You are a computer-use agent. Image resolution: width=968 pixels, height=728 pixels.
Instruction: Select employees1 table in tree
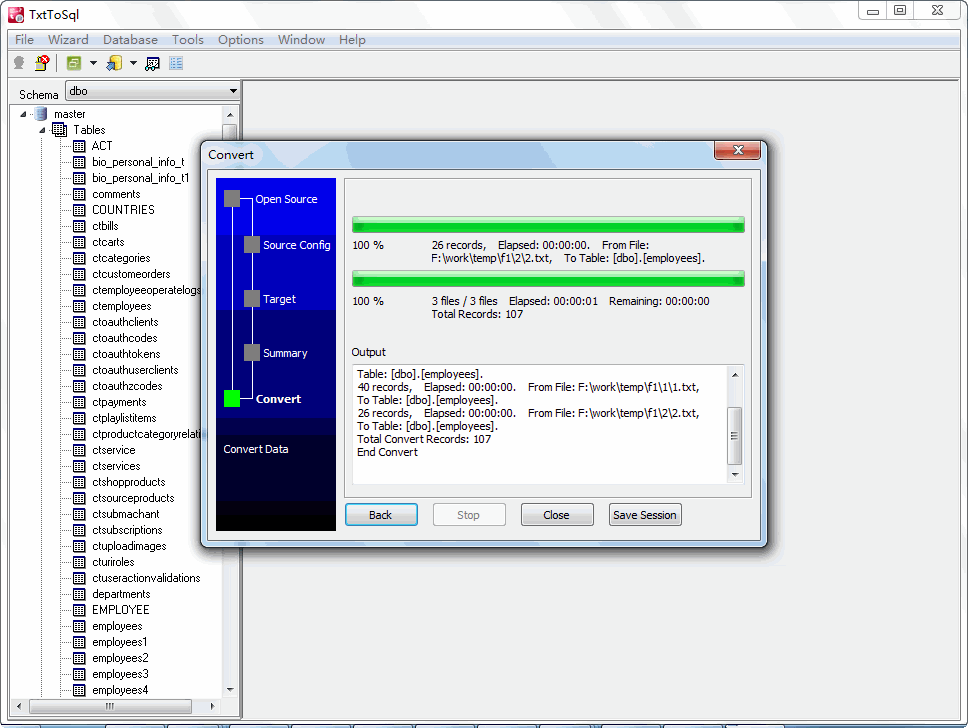coord(120,642)
